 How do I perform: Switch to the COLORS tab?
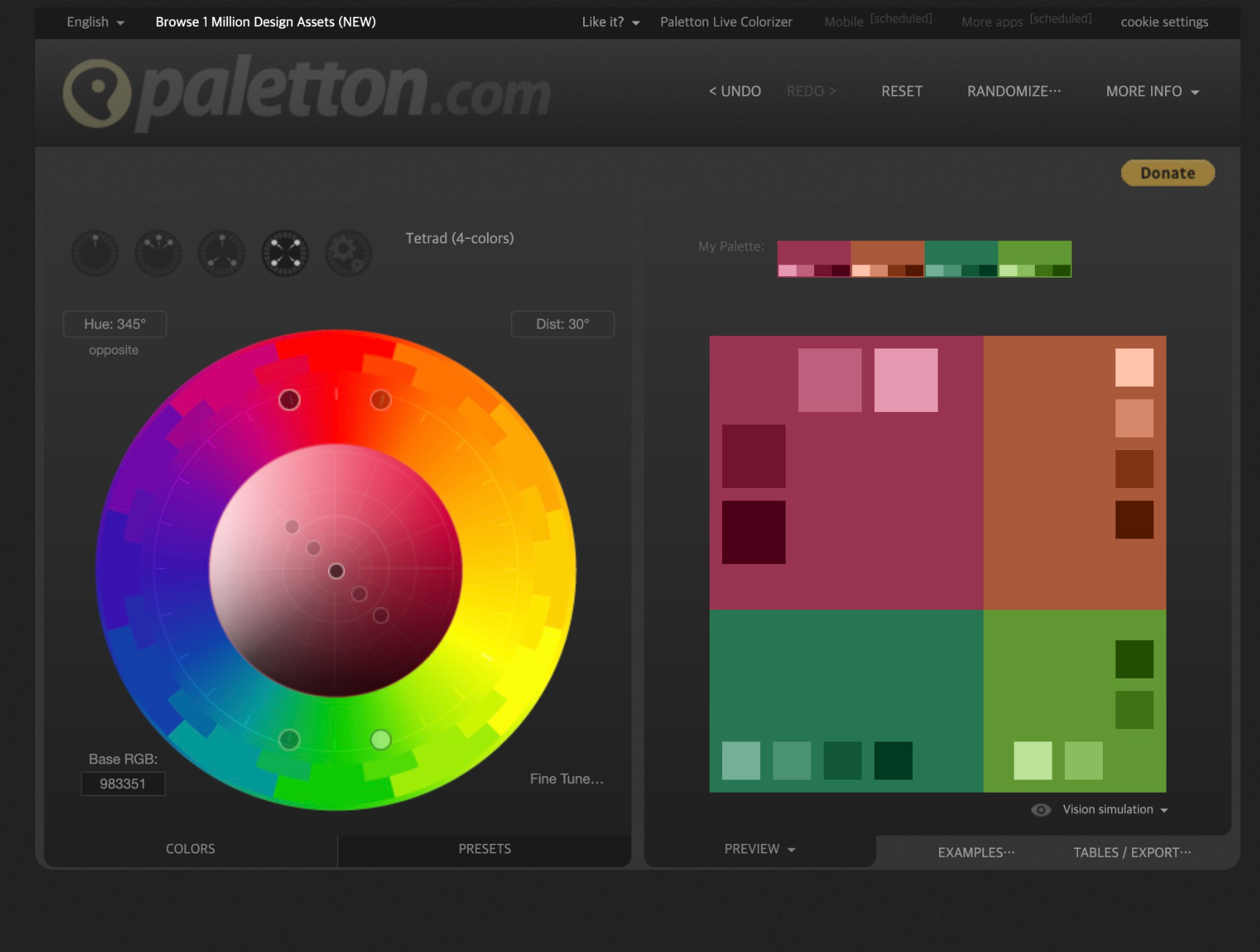[190, 849]
